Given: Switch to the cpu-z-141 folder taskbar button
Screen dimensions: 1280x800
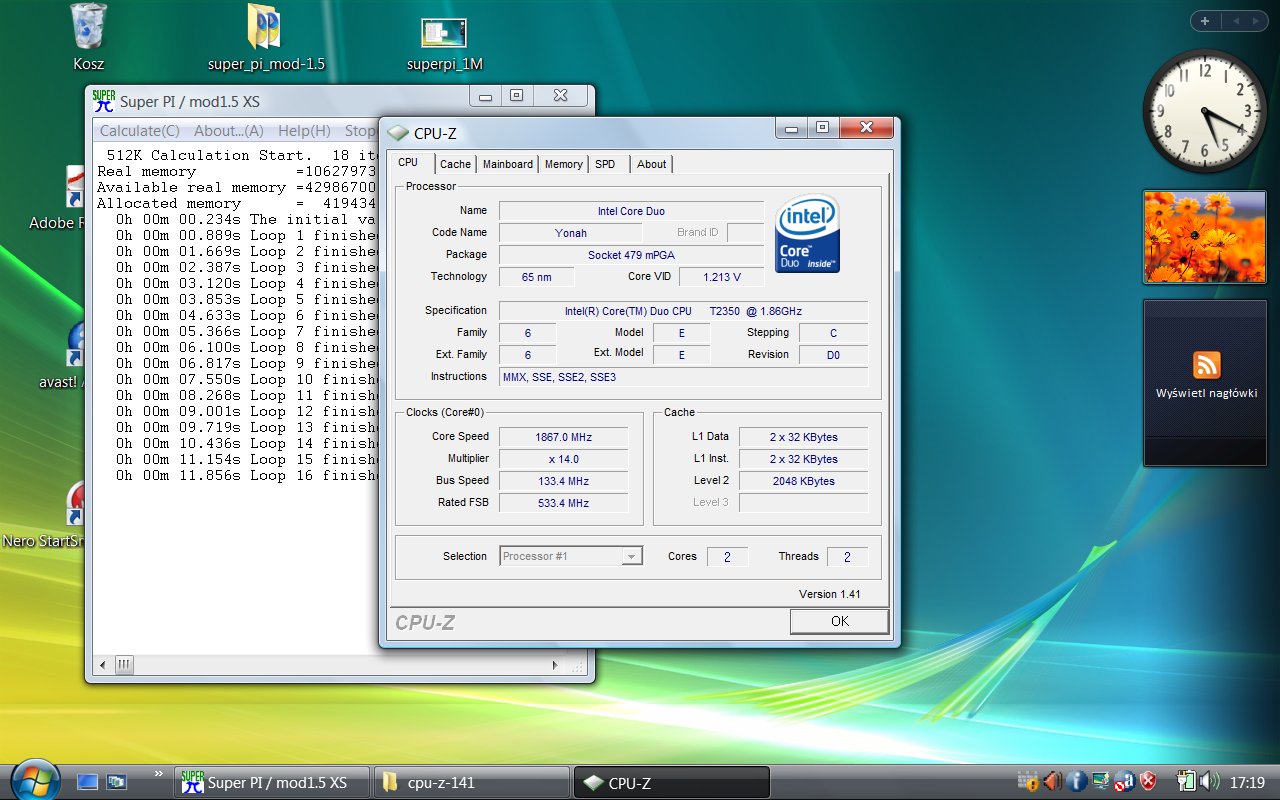Looking at the screenshot, I should (470, 782).
